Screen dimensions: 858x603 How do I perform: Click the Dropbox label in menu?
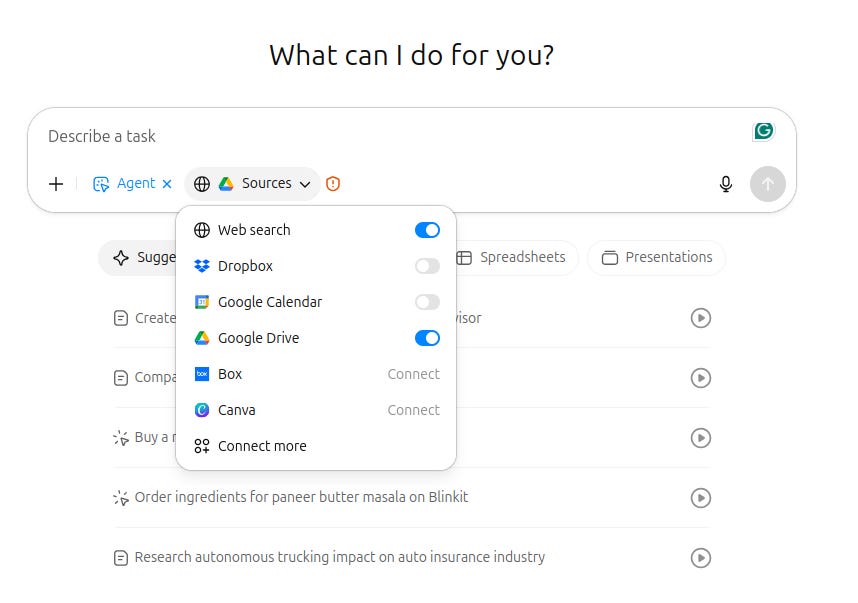pos(245,266)
